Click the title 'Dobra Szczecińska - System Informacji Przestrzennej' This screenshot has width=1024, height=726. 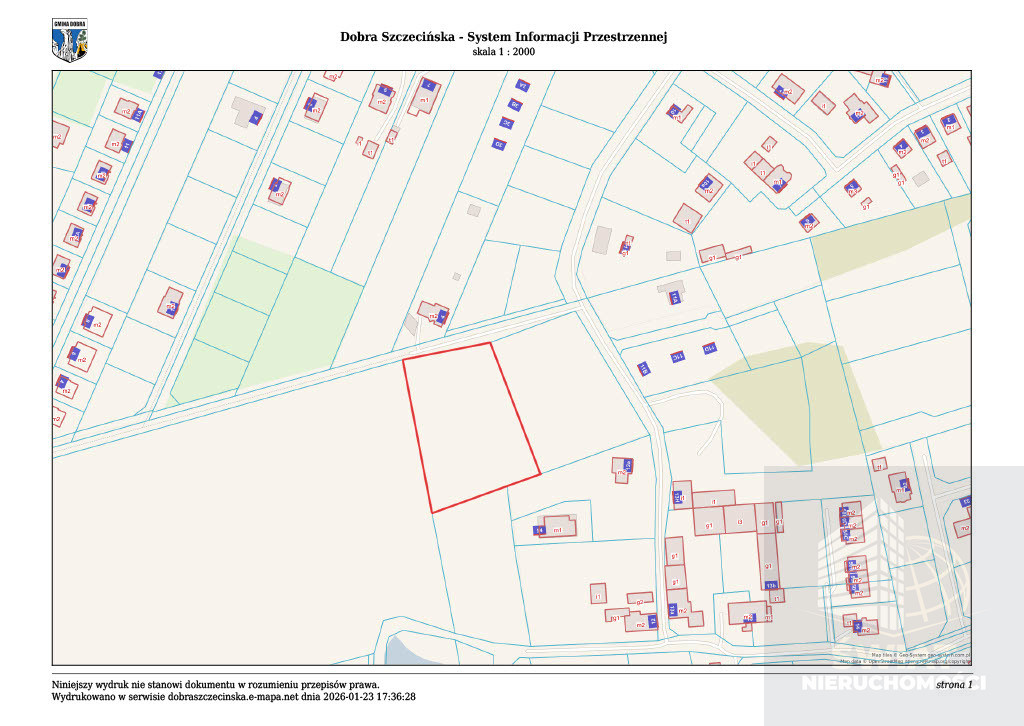(x=504, y=37)
